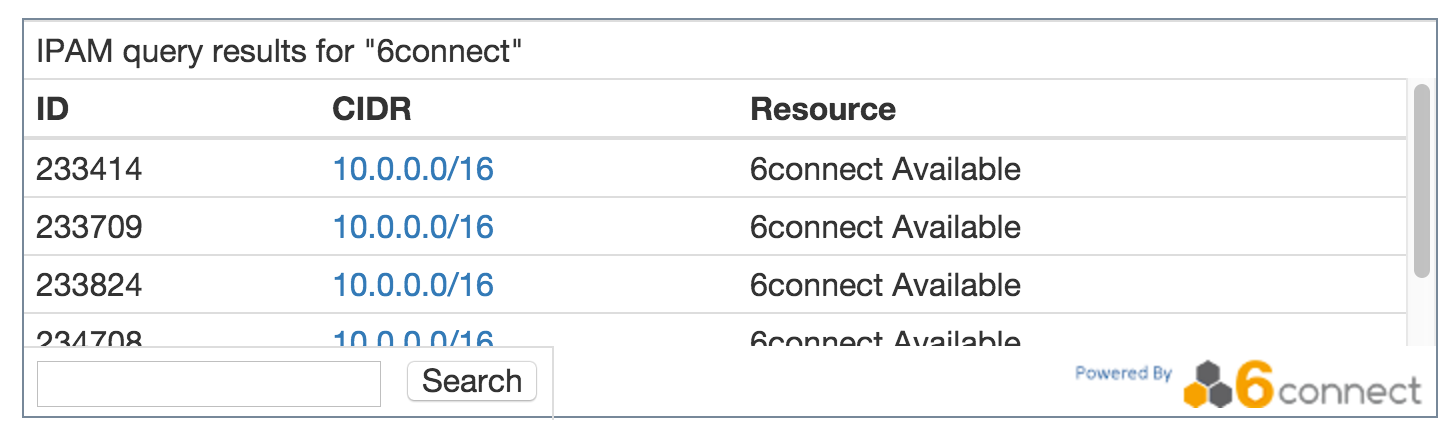
Task: Click the ID column header
Action: (52, 109)
